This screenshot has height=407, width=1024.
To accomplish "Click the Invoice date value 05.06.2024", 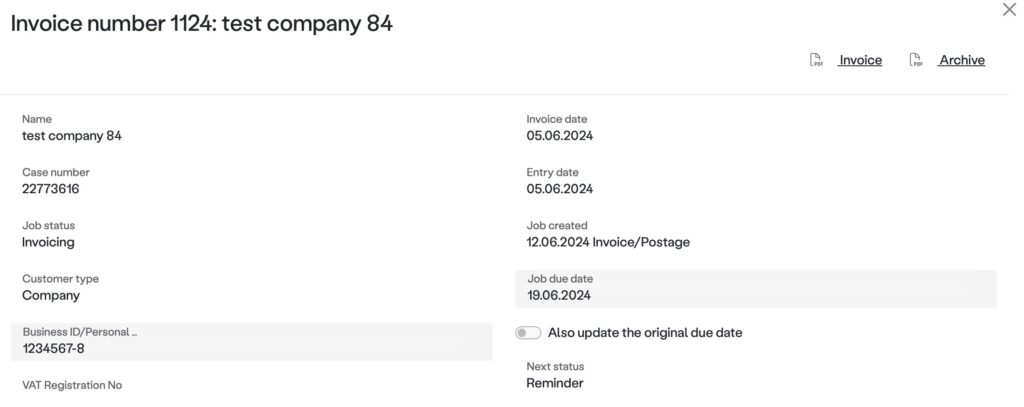I will pyautogui.click(x=560, y=135).
